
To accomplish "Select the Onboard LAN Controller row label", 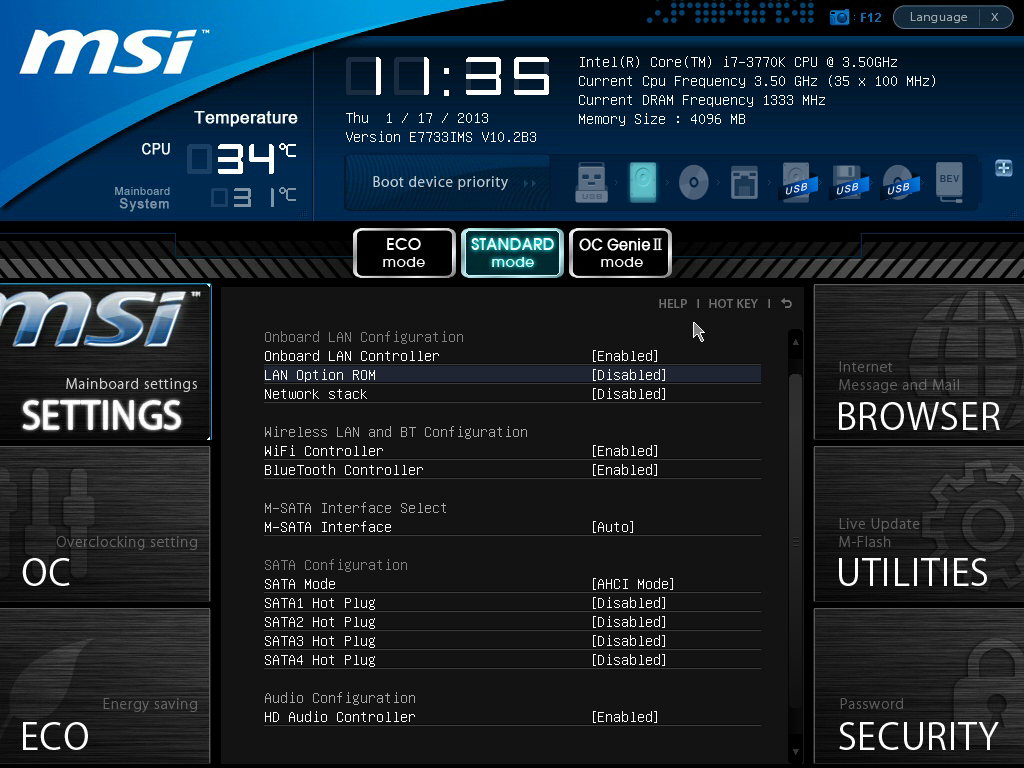I will 351,356.
